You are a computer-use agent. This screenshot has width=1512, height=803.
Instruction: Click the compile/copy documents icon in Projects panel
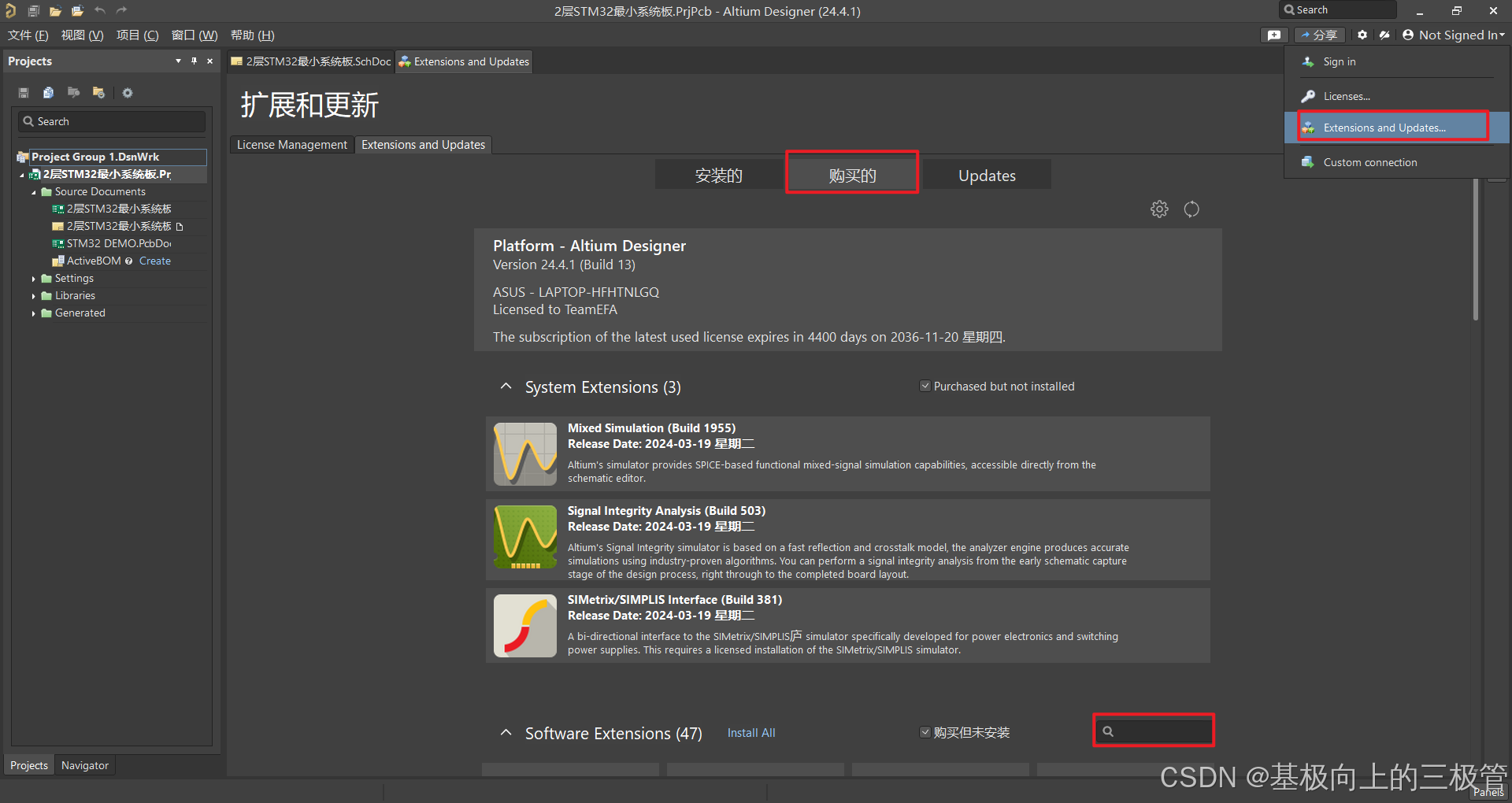48,93
